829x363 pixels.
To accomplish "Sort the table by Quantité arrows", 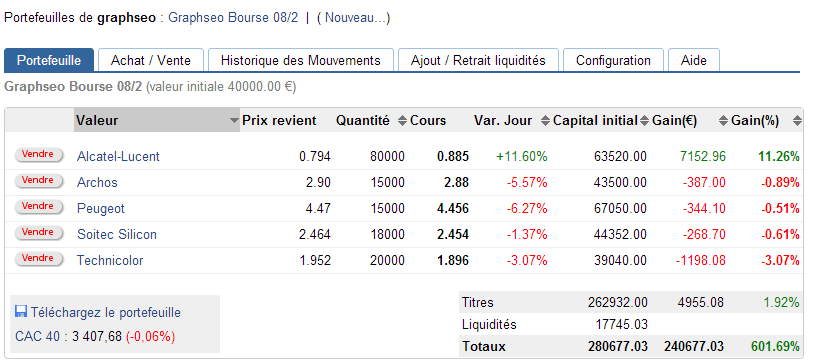I will tap(403, 121).
